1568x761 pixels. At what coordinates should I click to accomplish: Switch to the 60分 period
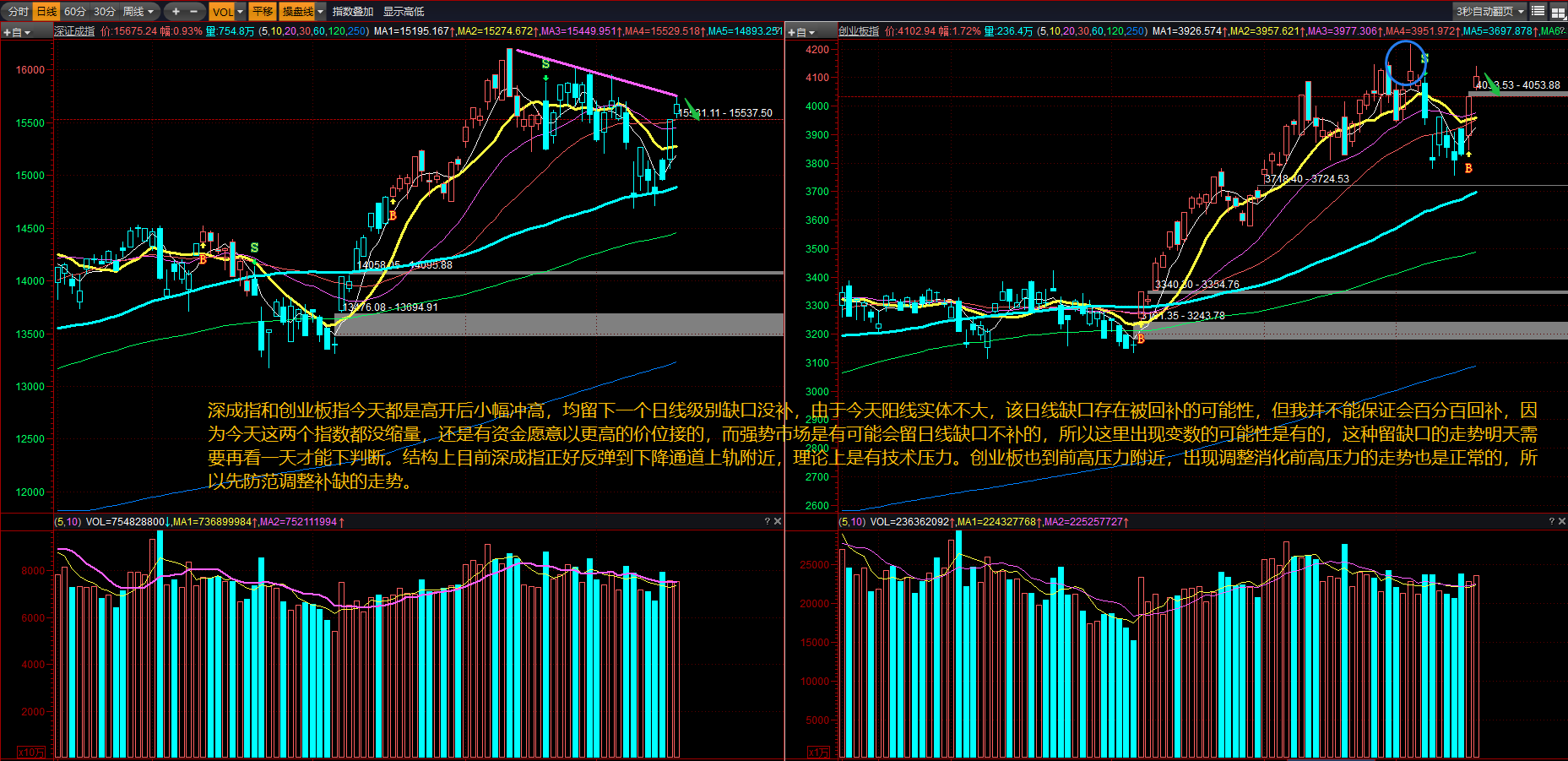click(x=75, y=11)
